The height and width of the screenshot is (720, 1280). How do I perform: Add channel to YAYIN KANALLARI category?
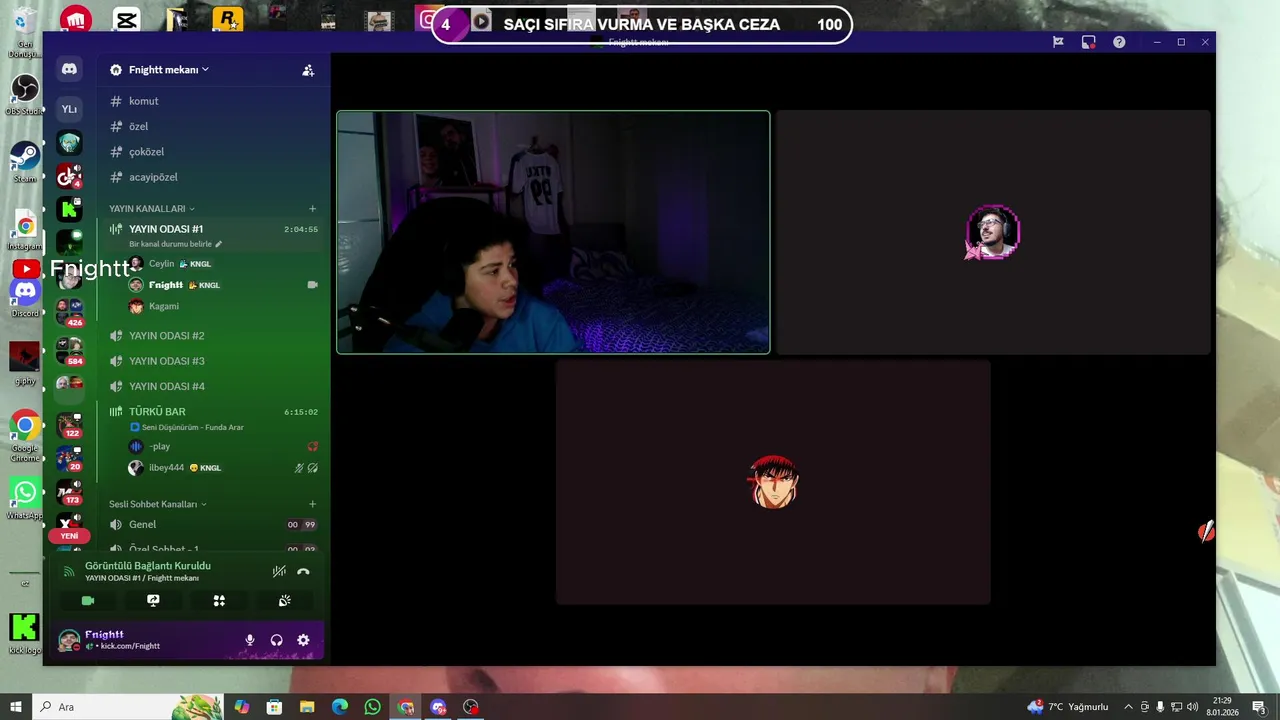(312, 208)
